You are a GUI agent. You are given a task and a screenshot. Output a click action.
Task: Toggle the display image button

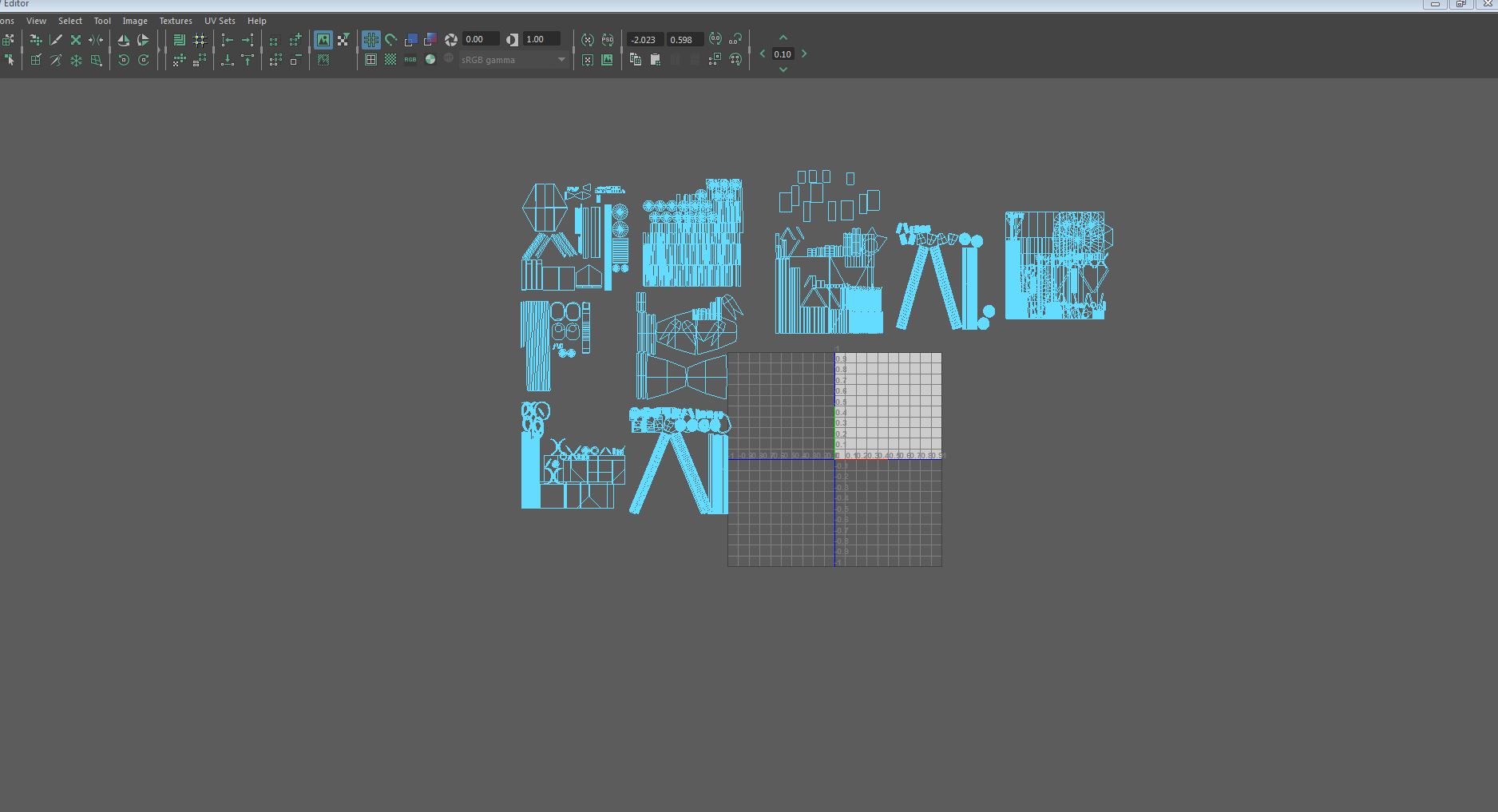pos(323,40)
